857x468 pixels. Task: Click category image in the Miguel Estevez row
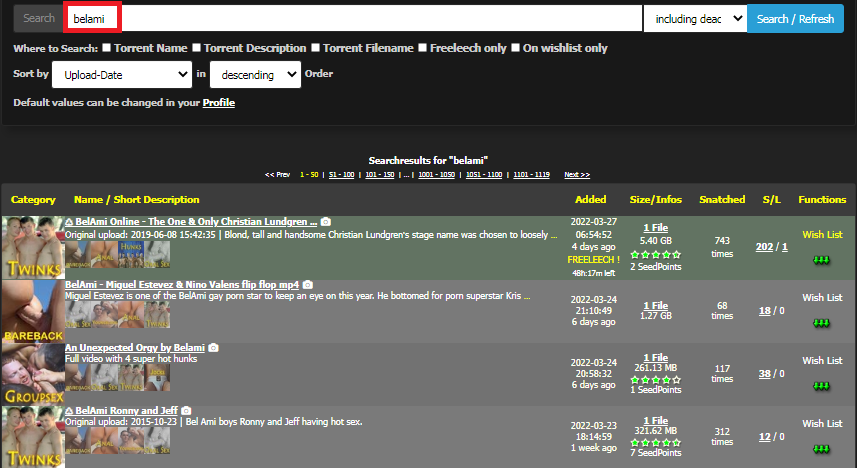33,311
